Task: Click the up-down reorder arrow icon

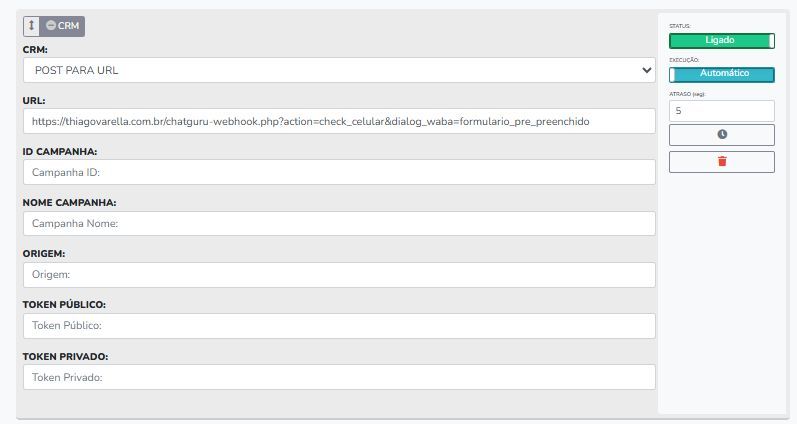Action: point(30,25)
